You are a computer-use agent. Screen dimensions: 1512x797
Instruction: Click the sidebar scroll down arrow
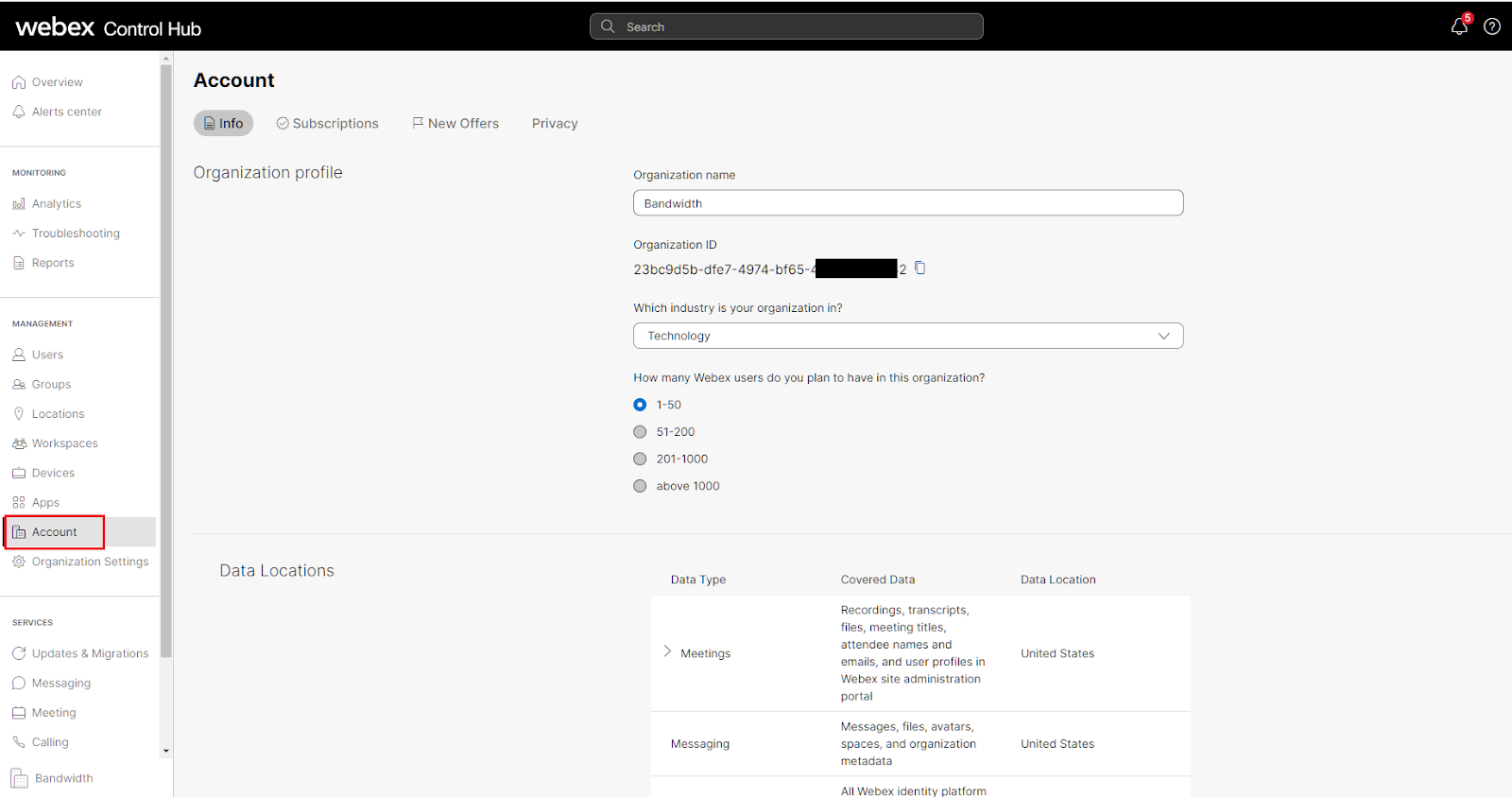tap(166, 752)
